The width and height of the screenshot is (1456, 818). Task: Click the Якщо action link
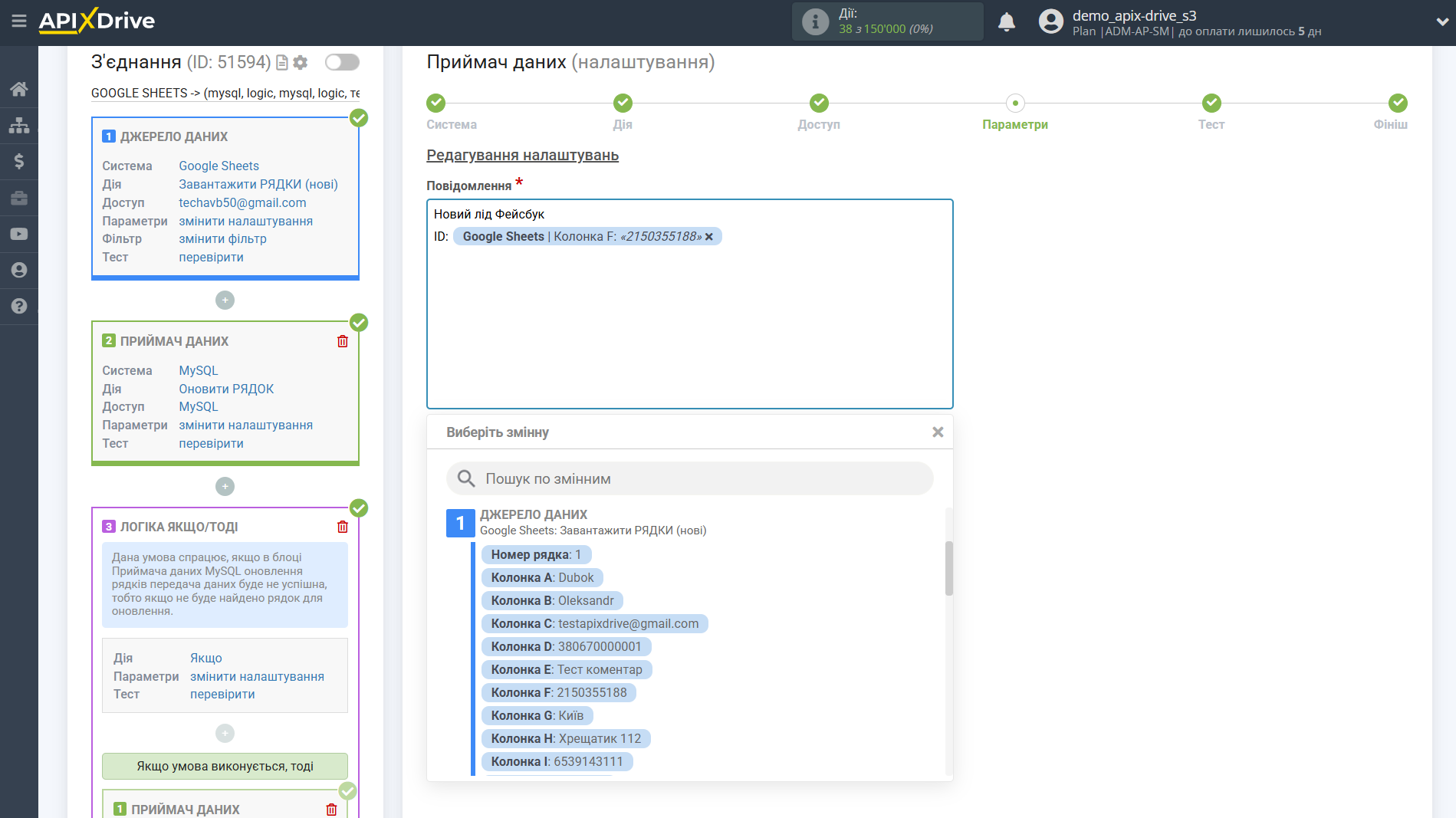[x=205, y=658]
